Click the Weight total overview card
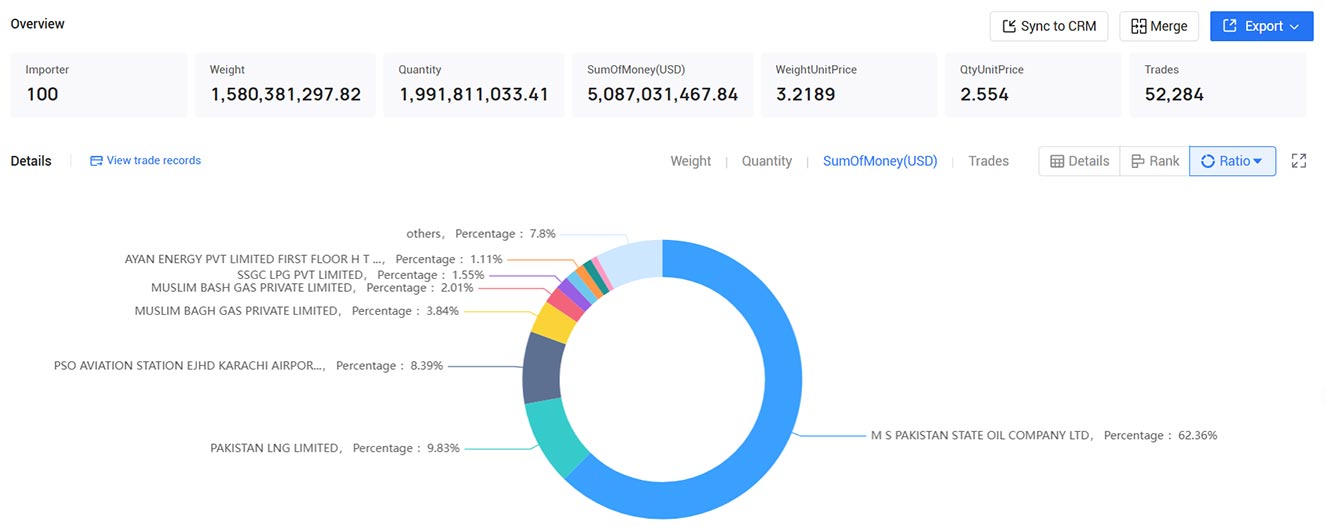The width and height of the screenshot is (1325, 527). [285, 85]
